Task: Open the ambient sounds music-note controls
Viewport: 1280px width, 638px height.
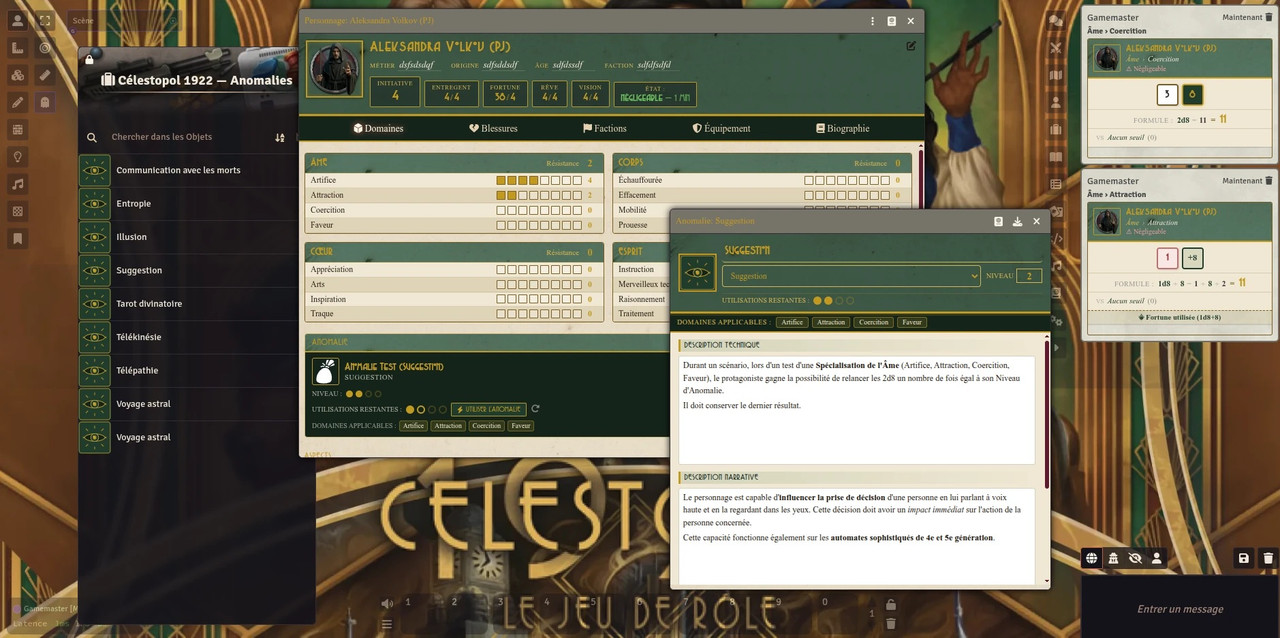Action: (x=17, y=184)
